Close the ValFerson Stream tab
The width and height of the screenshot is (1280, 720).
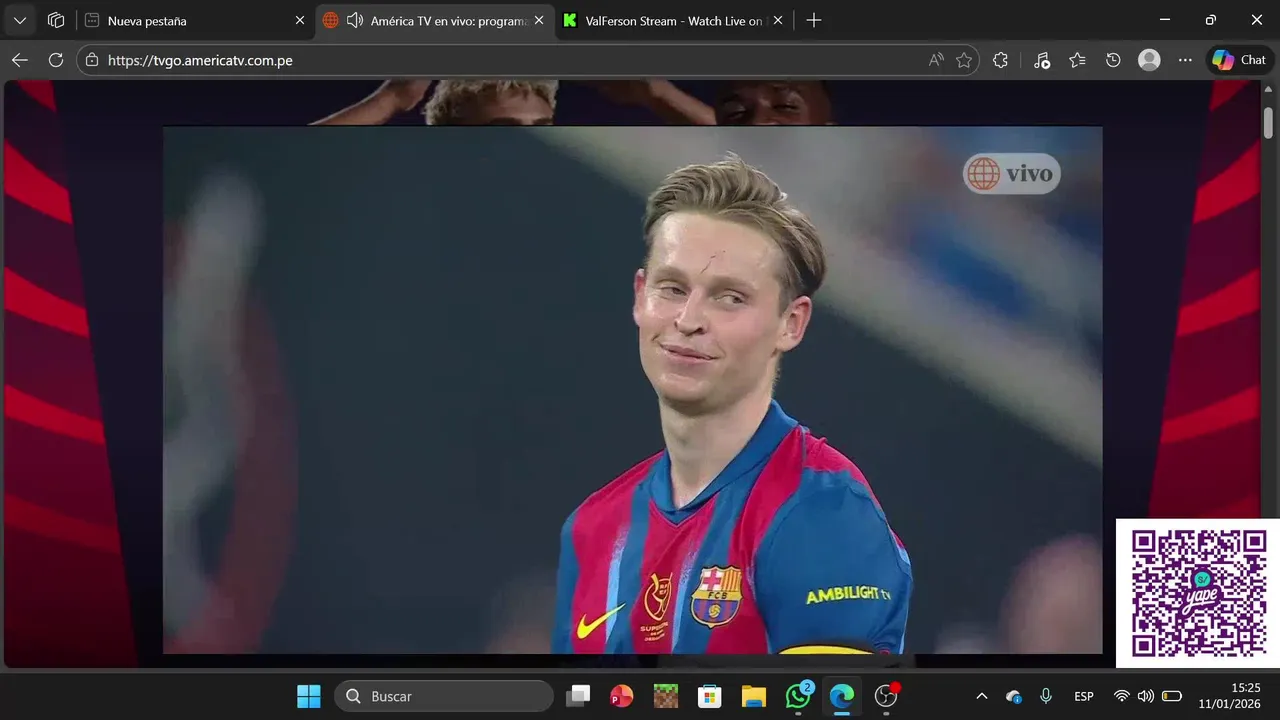[778, 20]
